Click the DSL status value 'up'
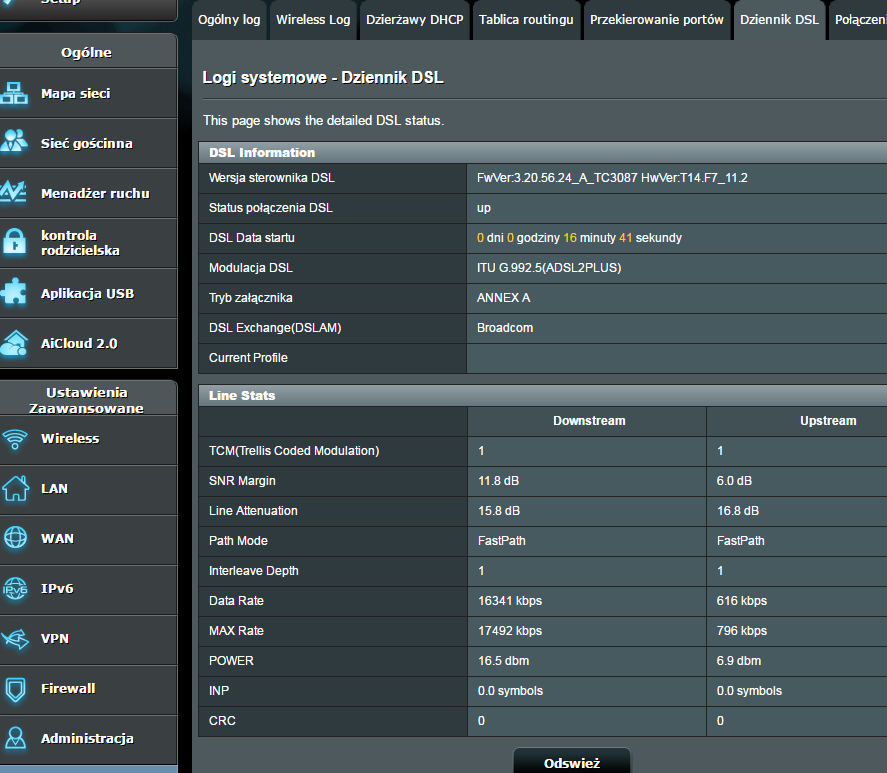The image size is (887, 773). click(x=484, y=208)
